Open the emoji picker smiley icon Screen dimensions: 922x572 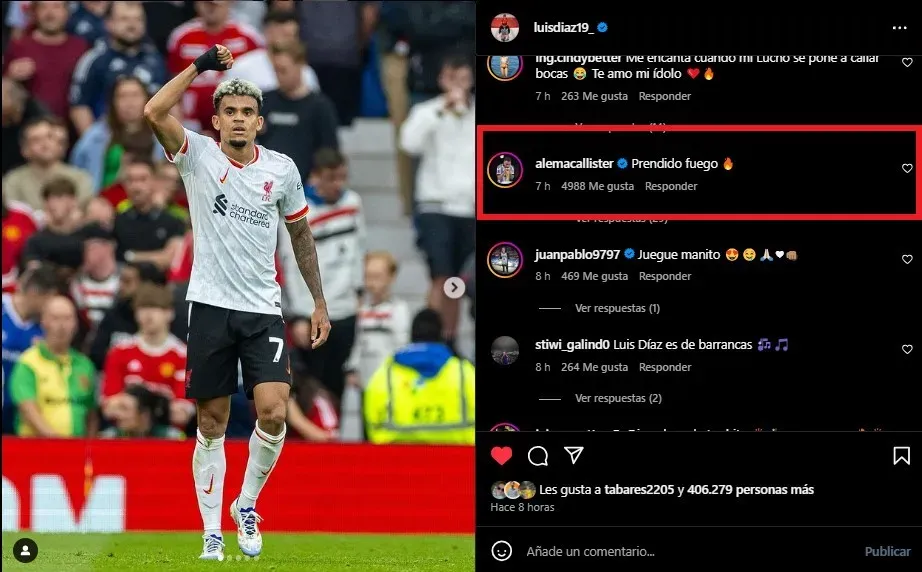501,551
